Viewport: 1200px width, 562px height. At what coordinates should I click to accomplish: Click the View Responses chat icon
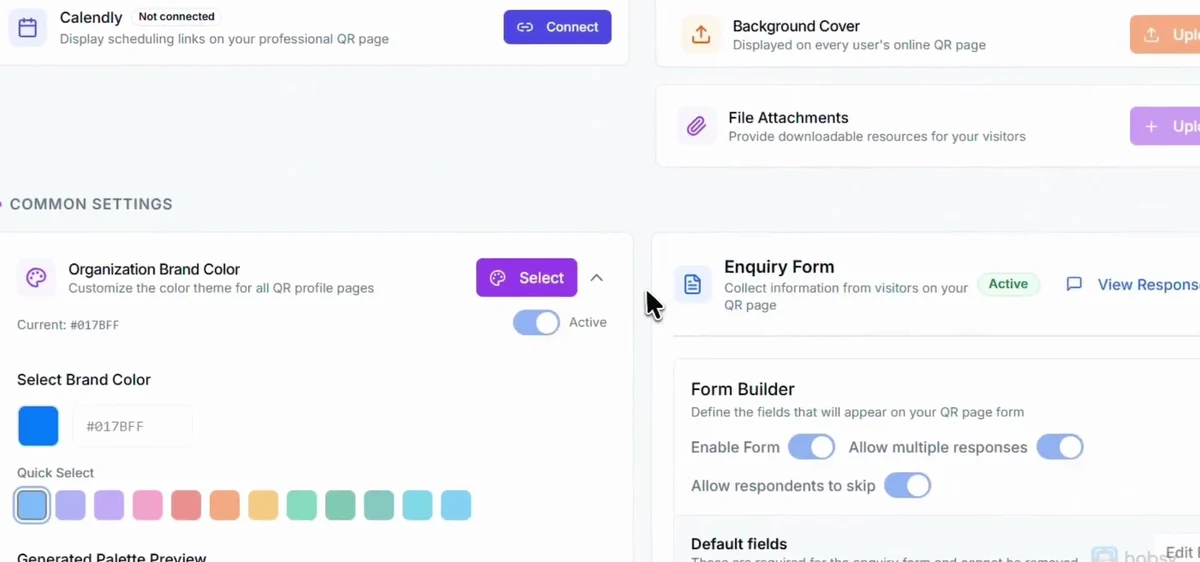pos(1074,284)
